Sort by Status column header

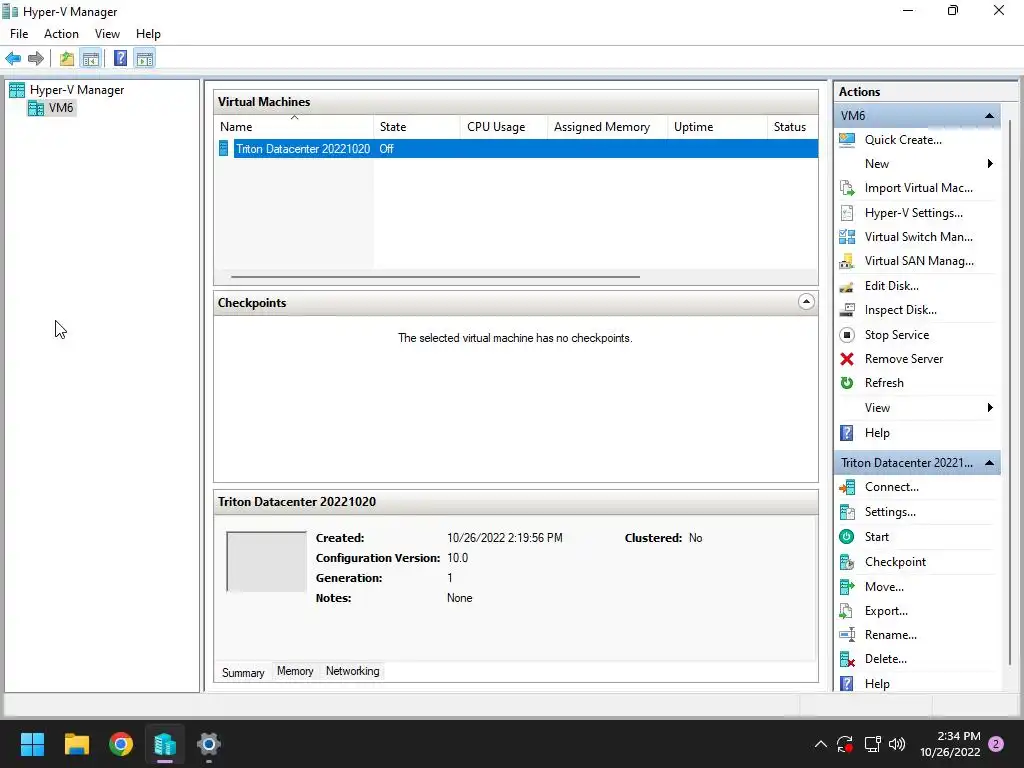[793, 127]
